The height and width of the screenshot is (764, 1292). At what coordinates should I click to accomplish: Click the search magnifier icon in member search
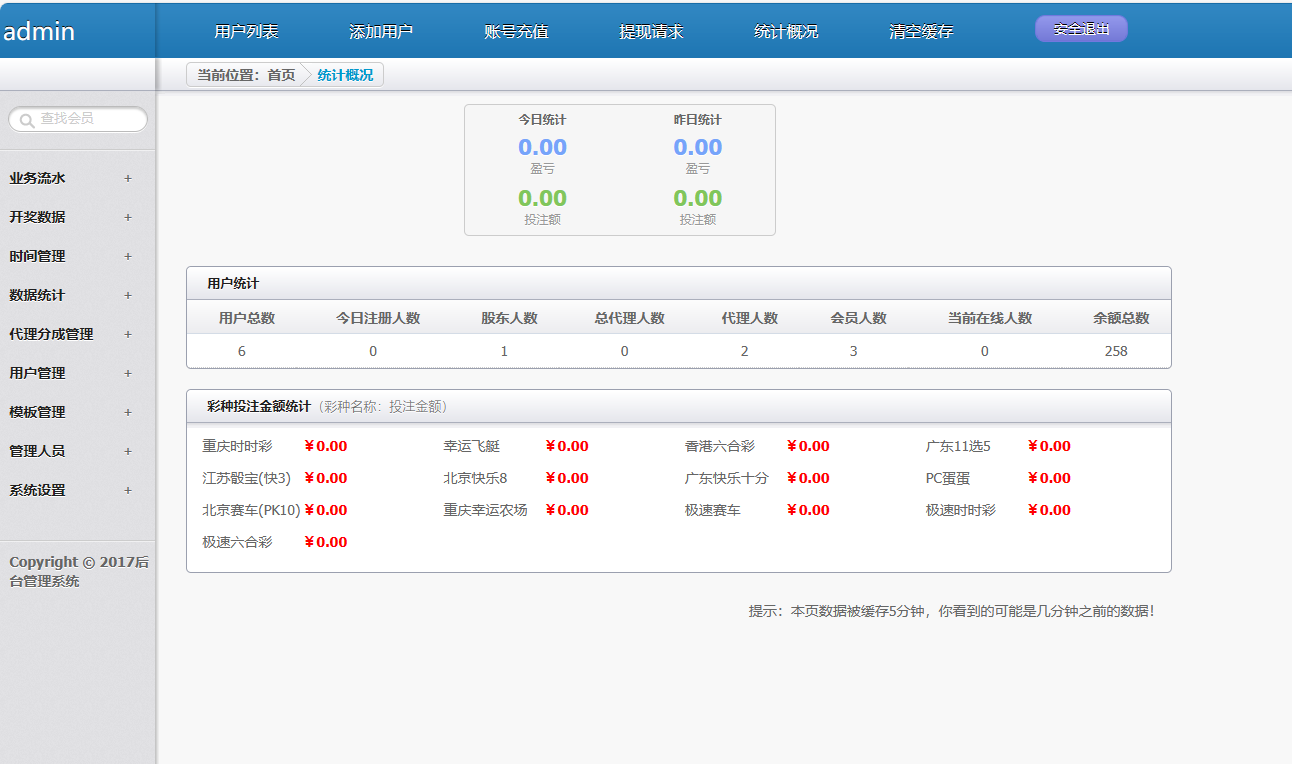[27, 120]
